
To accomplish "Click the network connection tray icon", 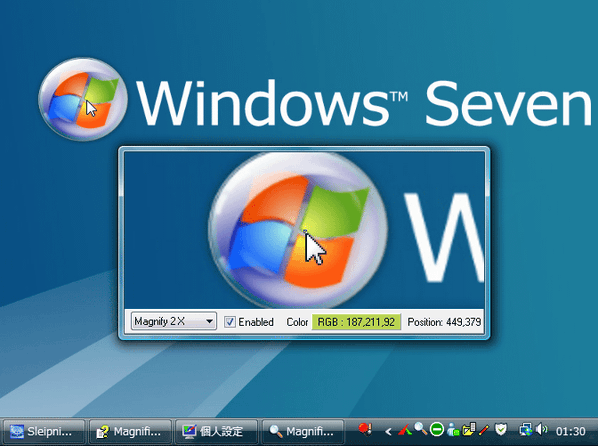I will (x=526, y=430).
